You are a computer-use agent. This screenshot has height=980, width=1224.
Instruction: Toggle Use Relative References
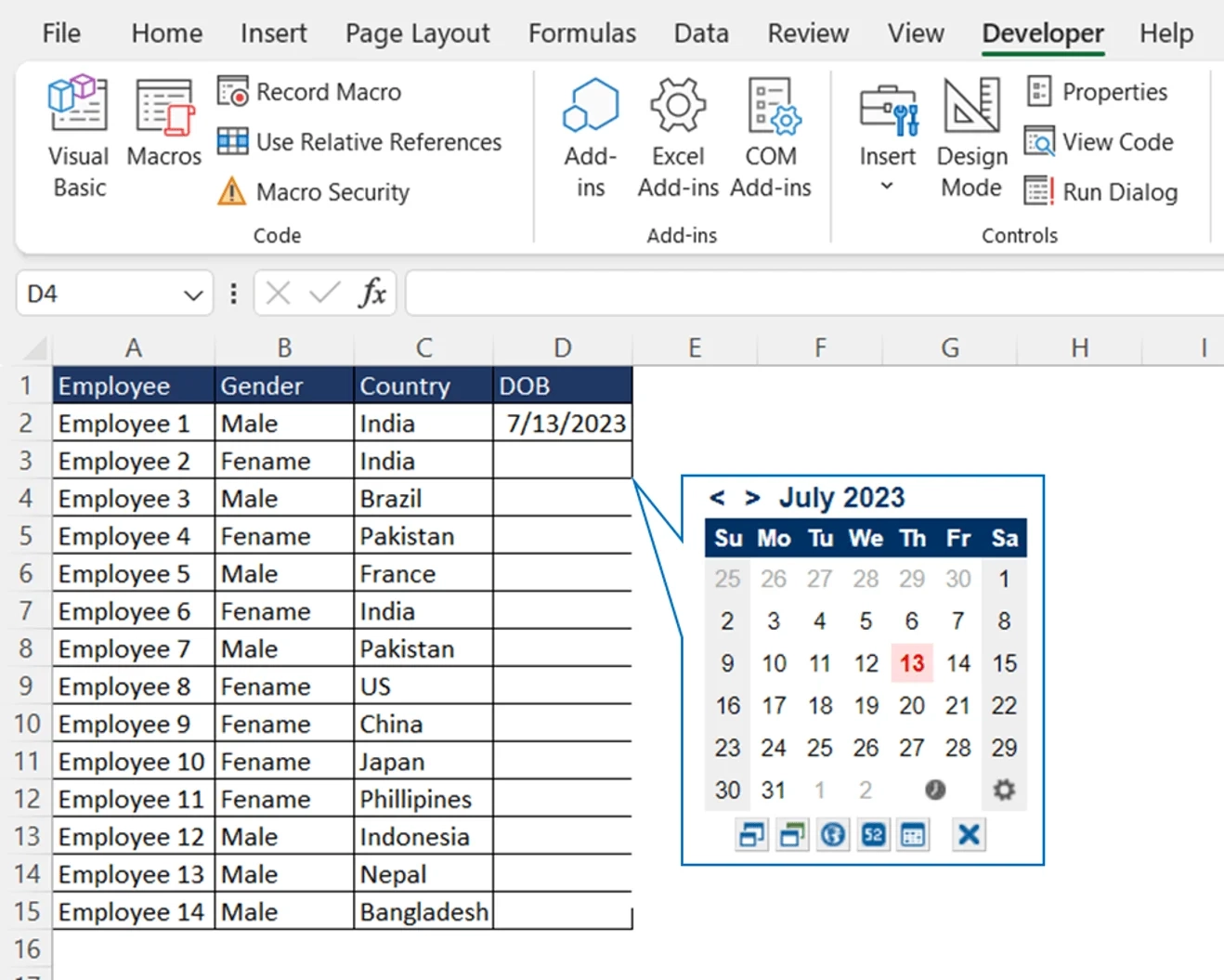[x=360, y=142]
